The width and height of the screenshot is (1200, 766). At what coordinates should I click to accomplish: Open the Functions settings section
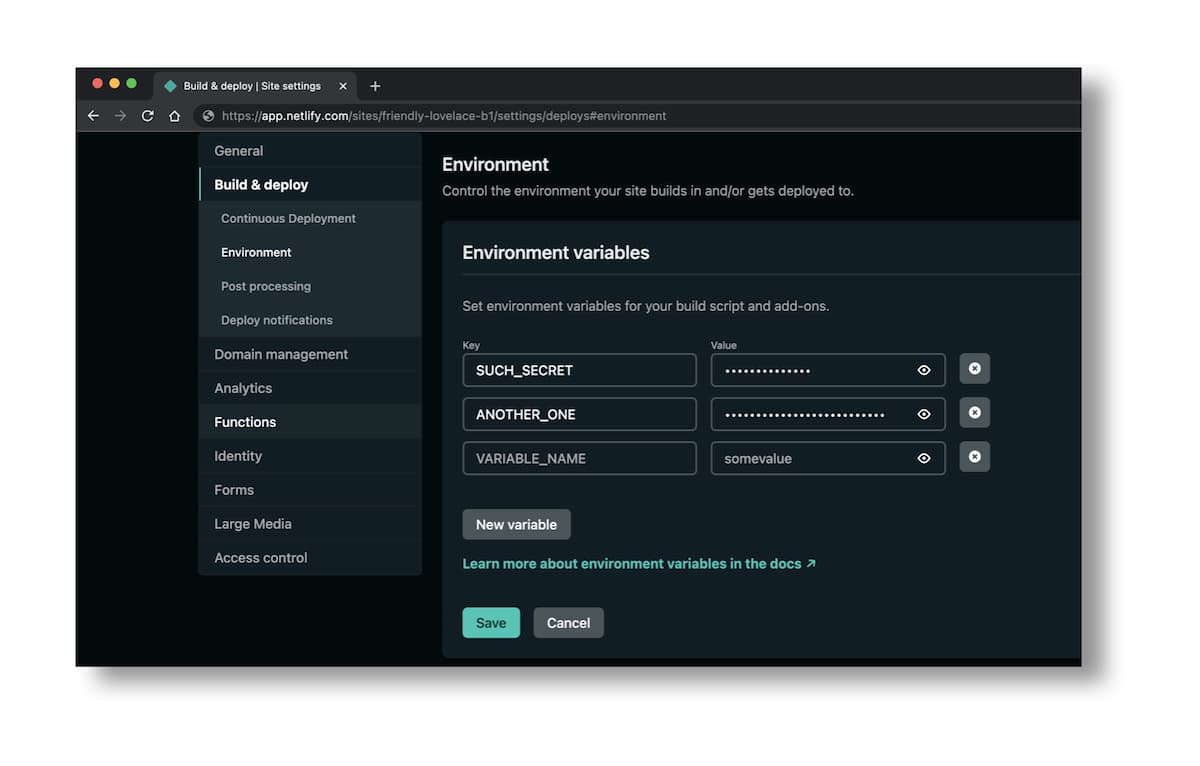(245, 422)
